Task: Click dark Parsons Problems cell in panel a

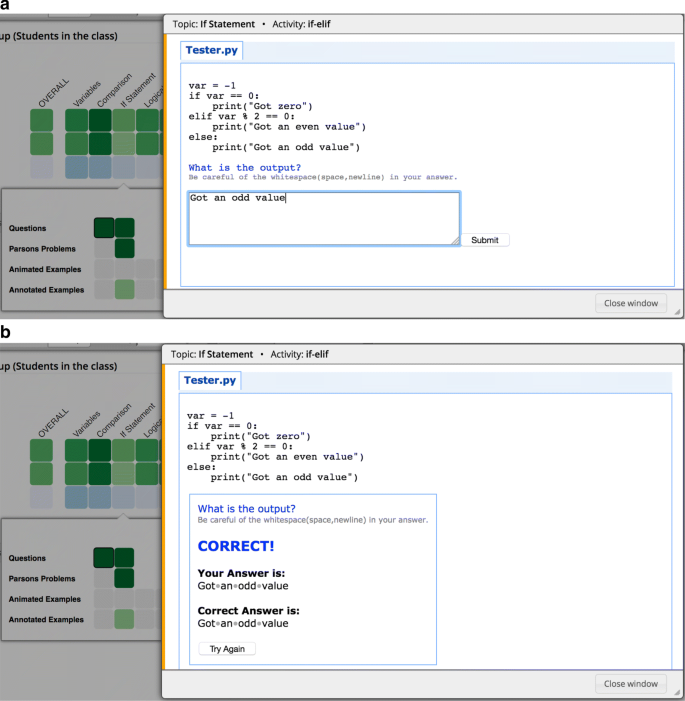Action: click(x=125, y=249)
